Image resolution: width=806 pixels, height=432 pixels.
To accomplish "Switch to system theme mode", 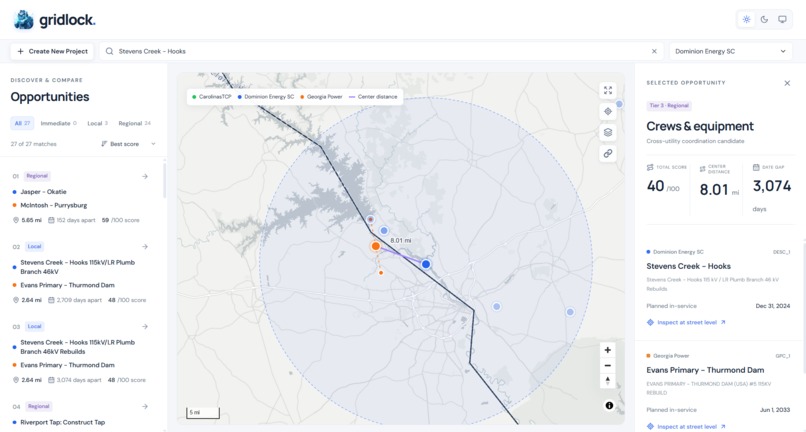I will pos(782,20).
